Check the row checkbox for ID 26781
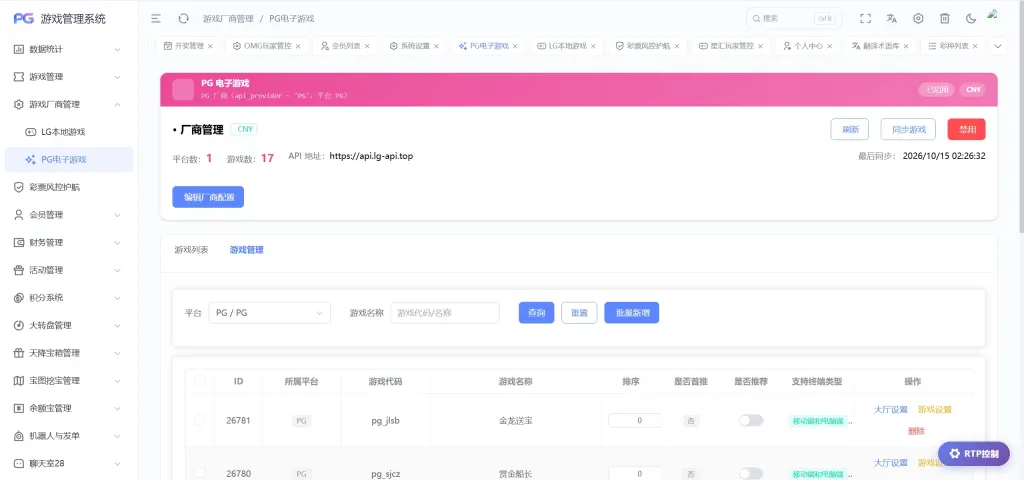The height and width of the screenshot is (480, 1024). tap(200, 420)
